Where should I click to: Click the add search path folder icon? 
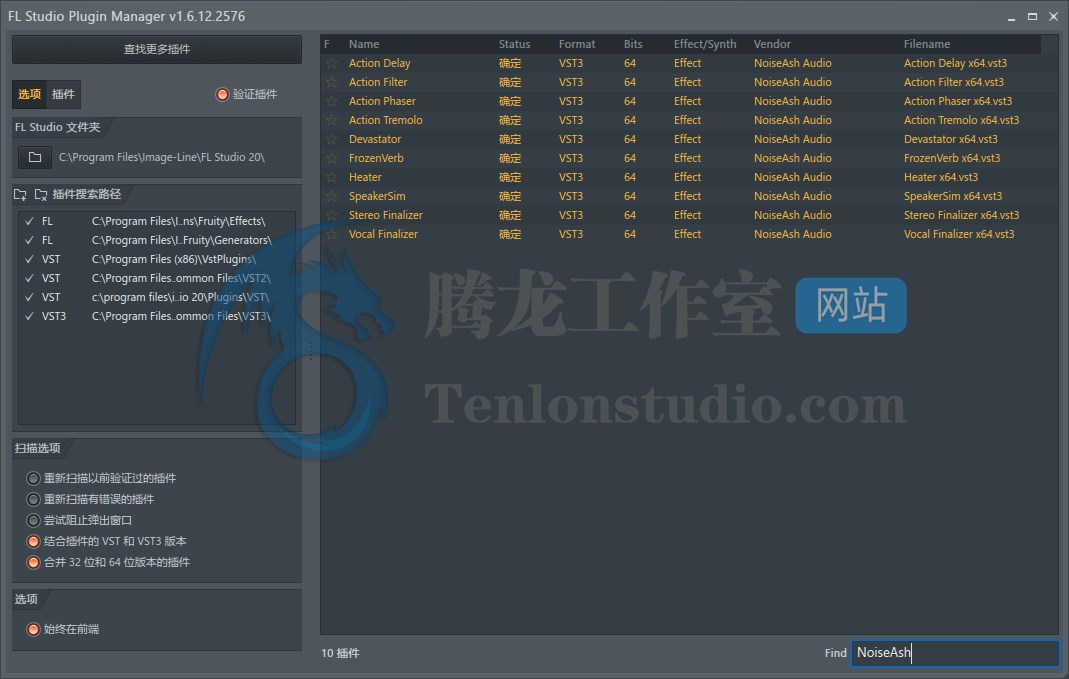tap(20, 194)
